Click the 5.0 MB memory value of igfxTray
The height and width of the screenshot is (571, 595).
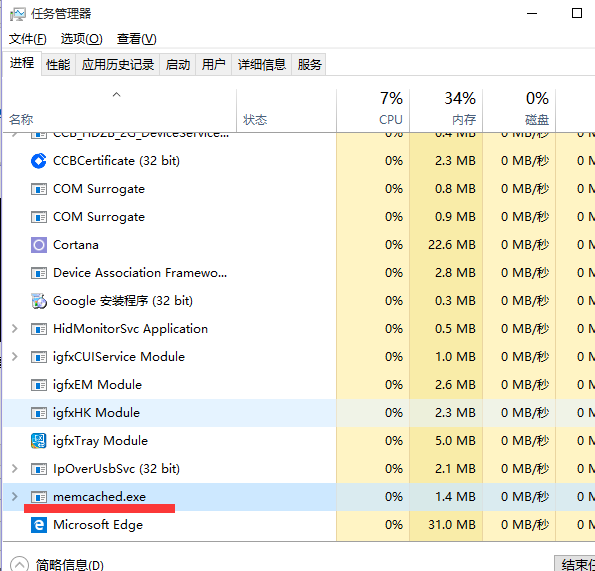coord(455,441)
